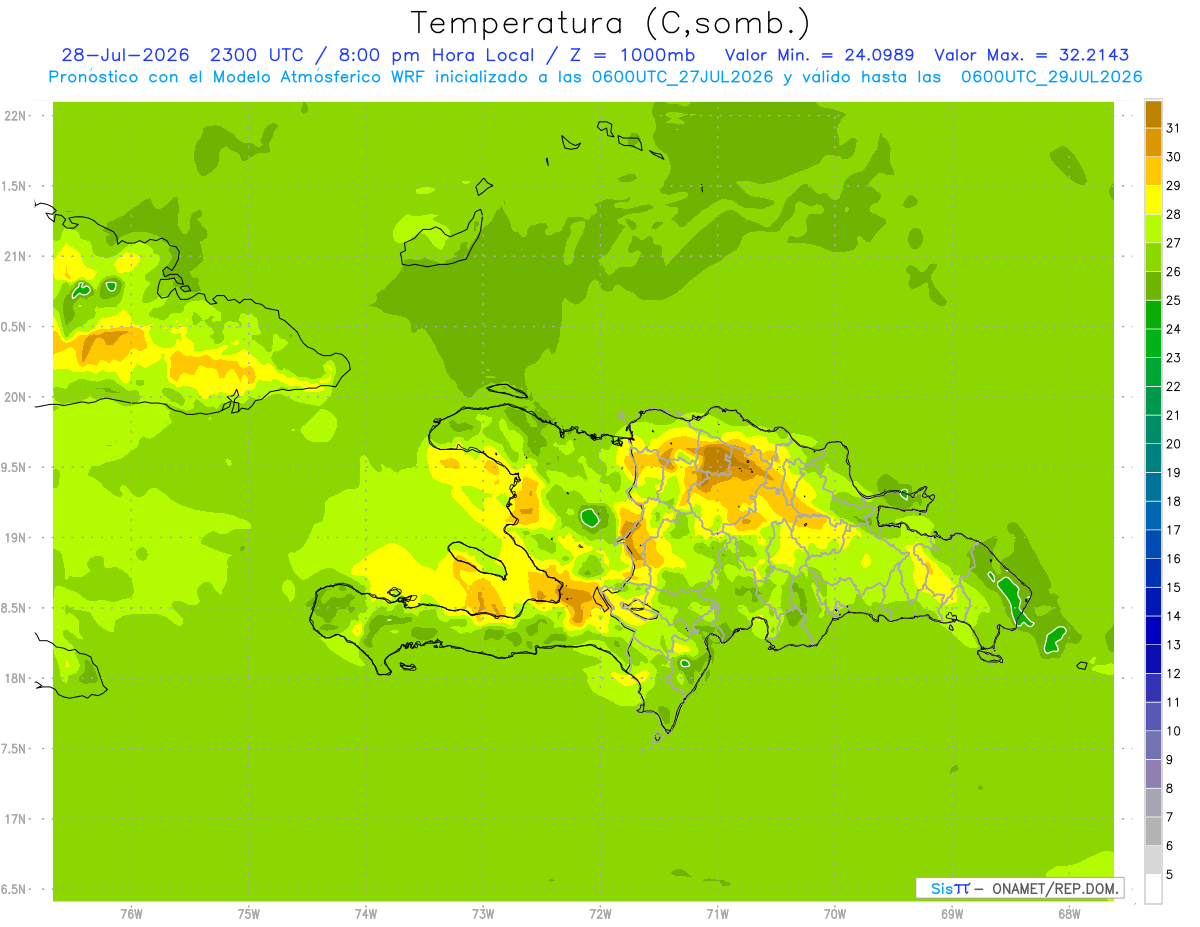This screenshot has width=1200, height=927.
Task: Click the "69W" longitude label
Action: pos(952,914)
